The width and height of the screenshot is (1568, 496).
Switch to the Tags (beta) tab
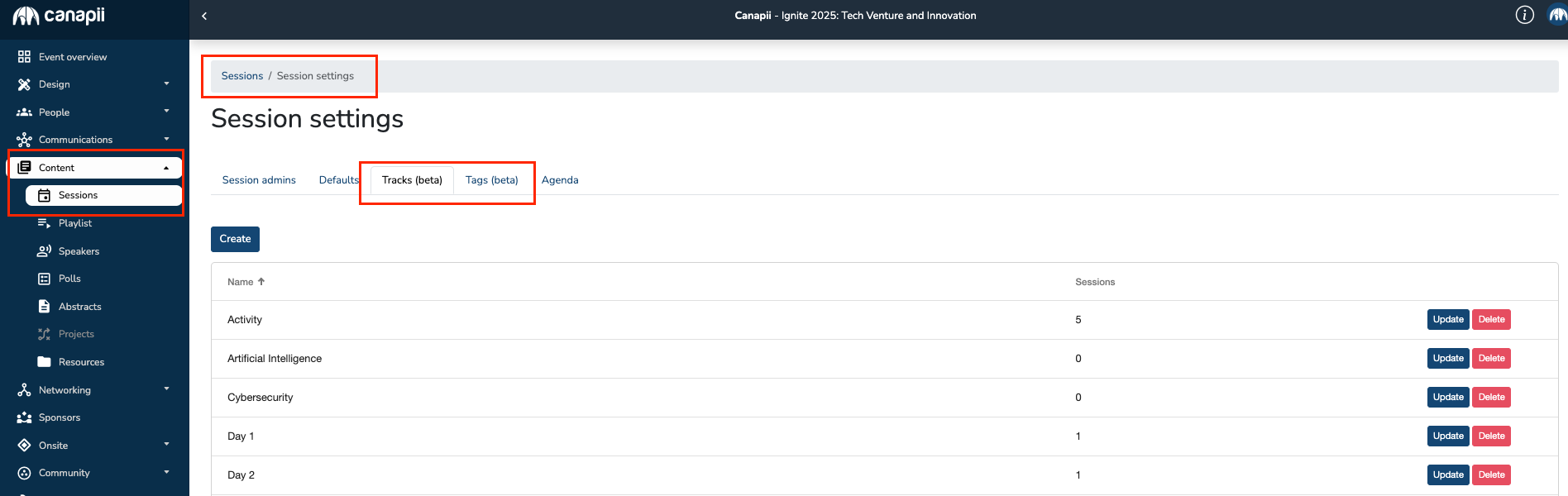(491, 180)
